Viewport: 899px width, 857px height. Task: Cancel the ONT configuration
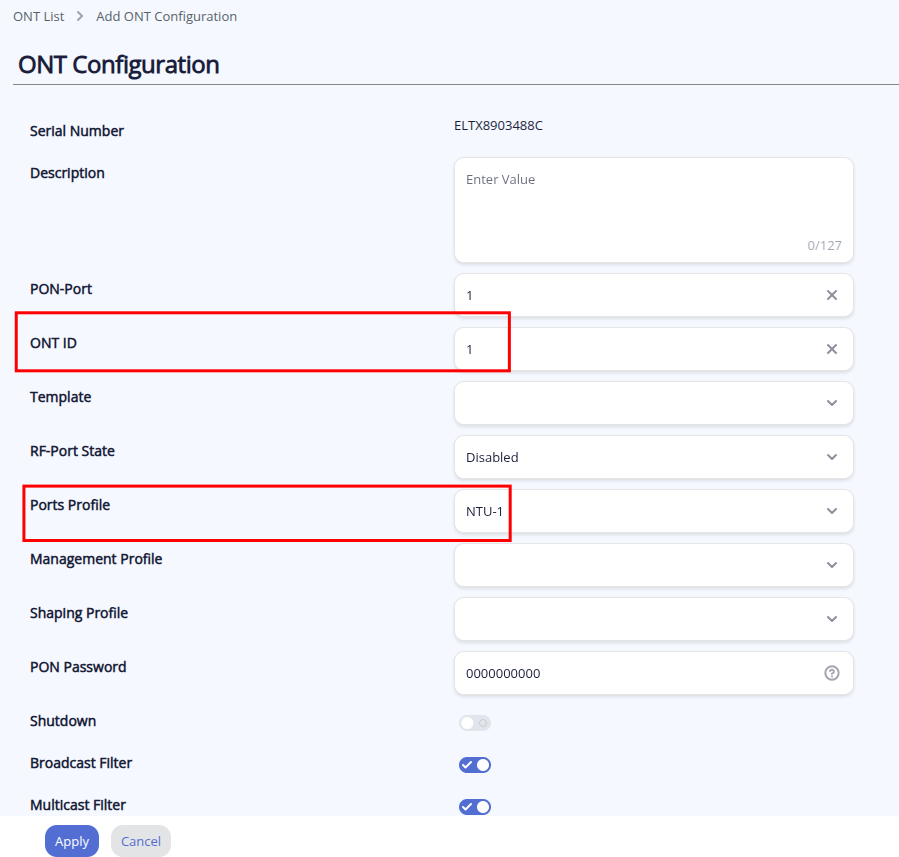coord(141,841)
